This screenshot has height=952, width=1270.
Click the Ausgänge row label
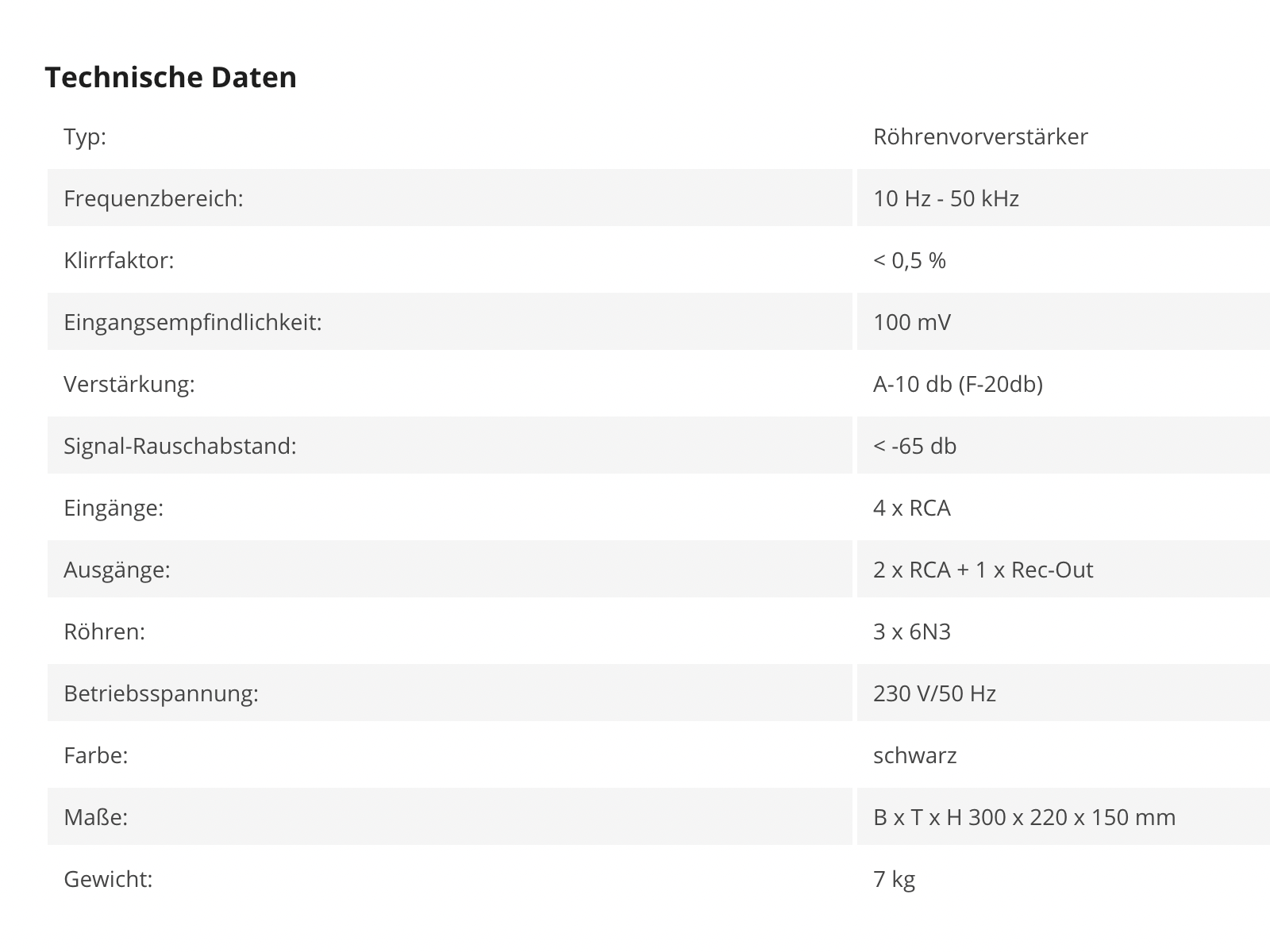coord(117,570)
